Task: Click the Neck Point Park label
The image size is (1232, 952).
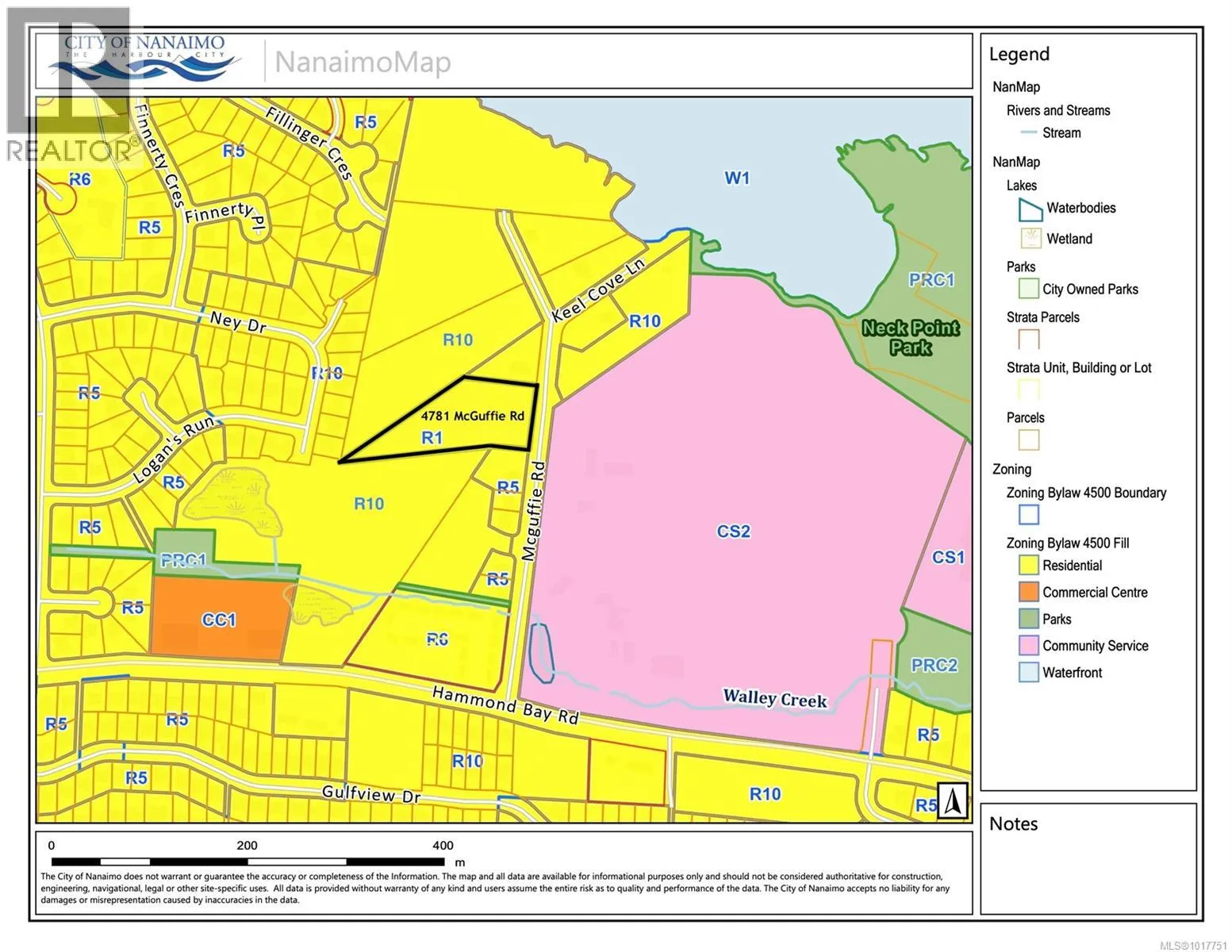Action: (x=910, y=337)
